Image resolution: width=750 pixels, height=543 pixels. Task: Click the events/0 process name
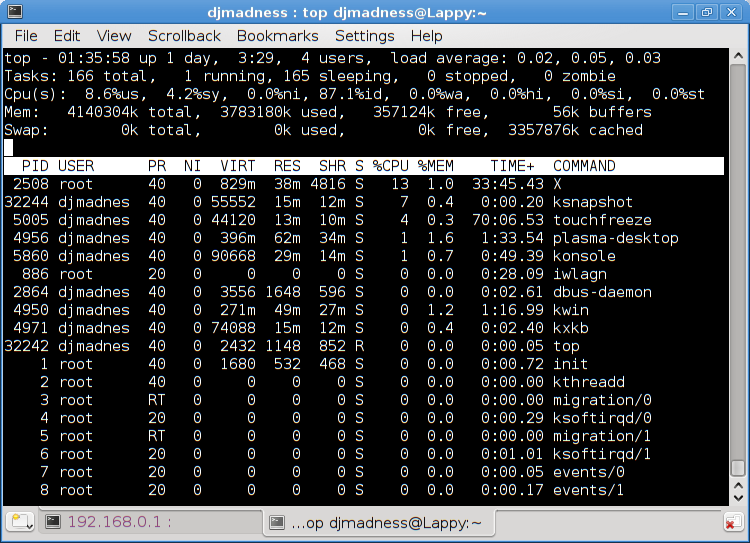pos(589,472)
